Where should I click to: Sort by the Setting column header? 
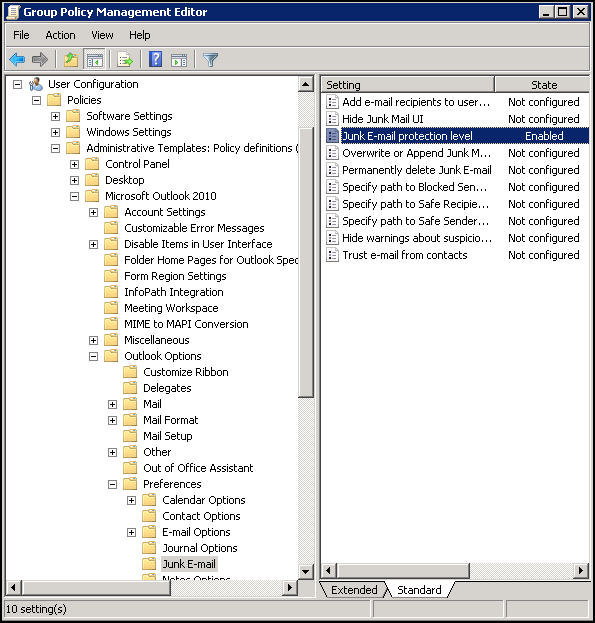(407, 85)
